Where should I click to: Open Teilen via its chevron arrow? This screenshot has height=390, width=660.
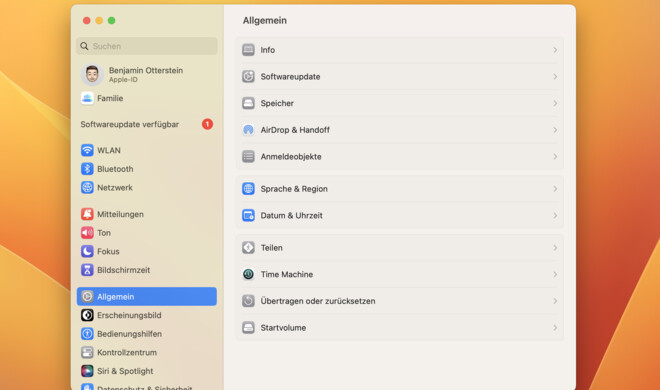pyautogui.click(x=555, y=248)
